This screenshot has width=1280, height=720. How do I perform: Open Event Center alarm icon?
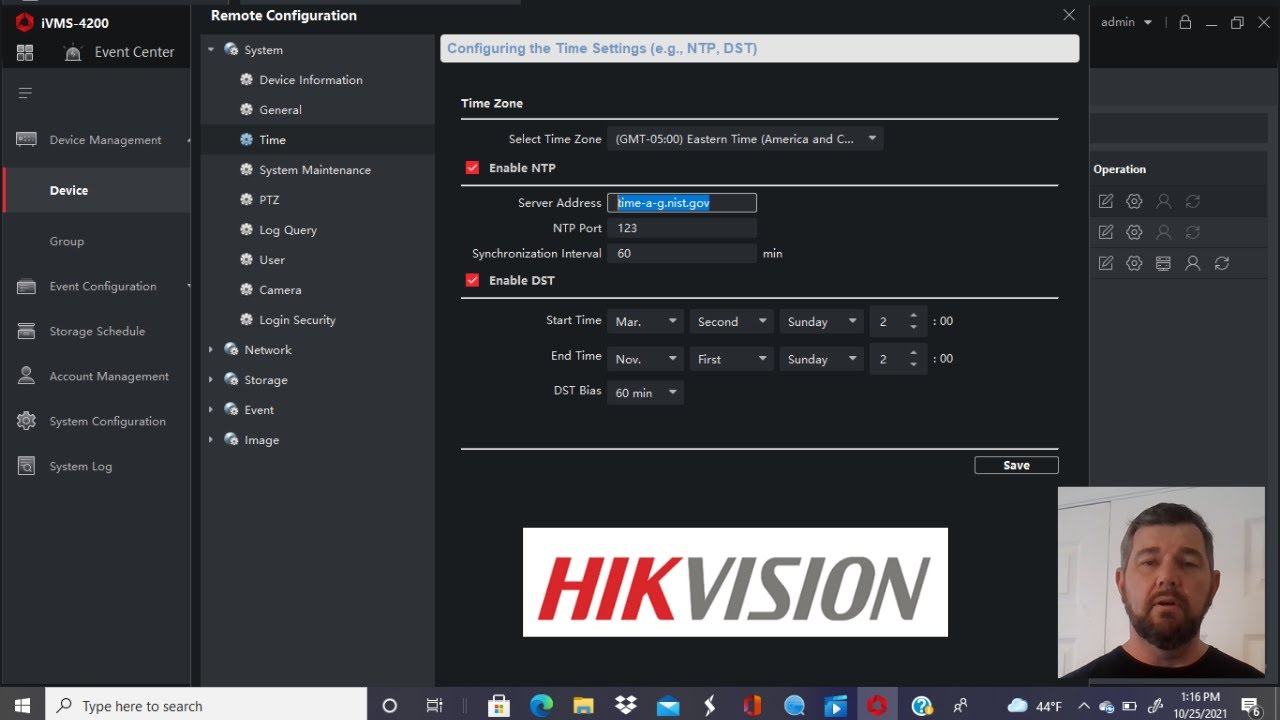[x=73, y=52]
